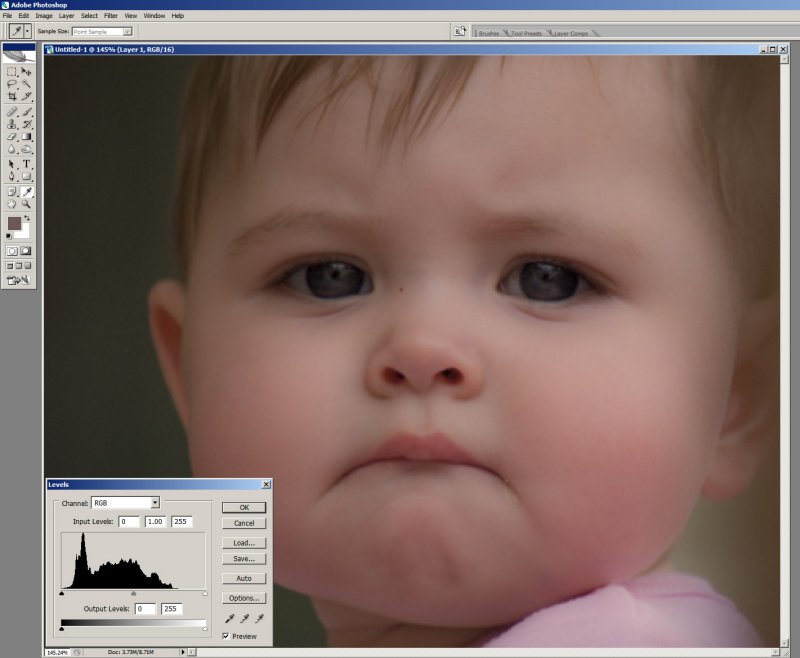Viewport: 800px width, 658px height.
Task: Select the Eyedropper tool in toolbox
Action: point(26,192)
